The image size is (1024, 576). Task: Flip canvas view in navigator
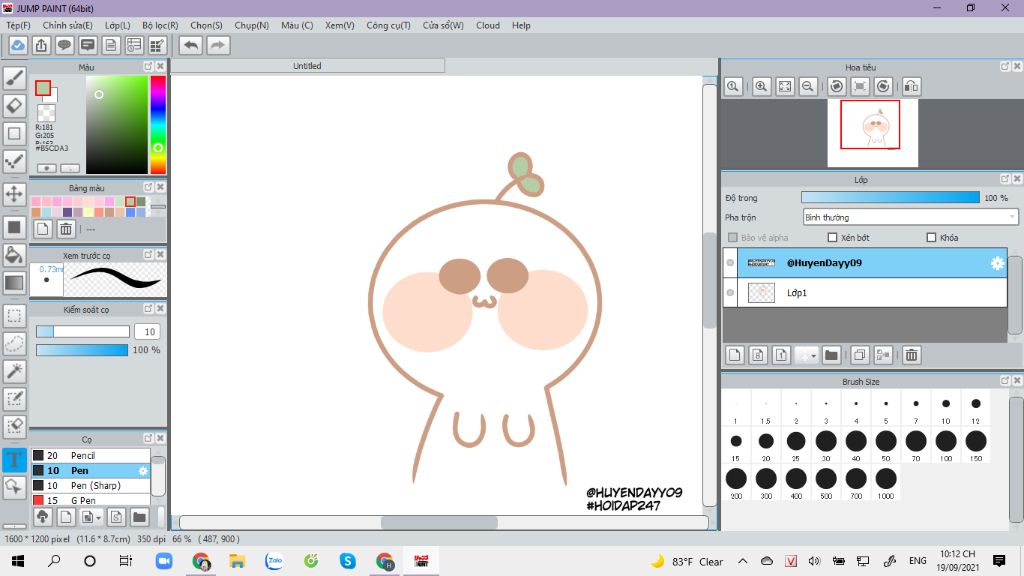[911, 86]
